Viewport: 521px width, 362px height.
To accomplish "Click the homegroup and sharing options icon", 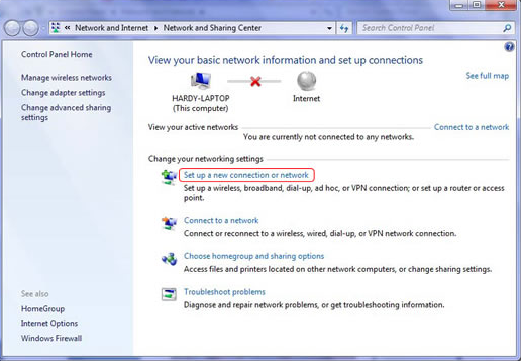I will tap(170, 259).
